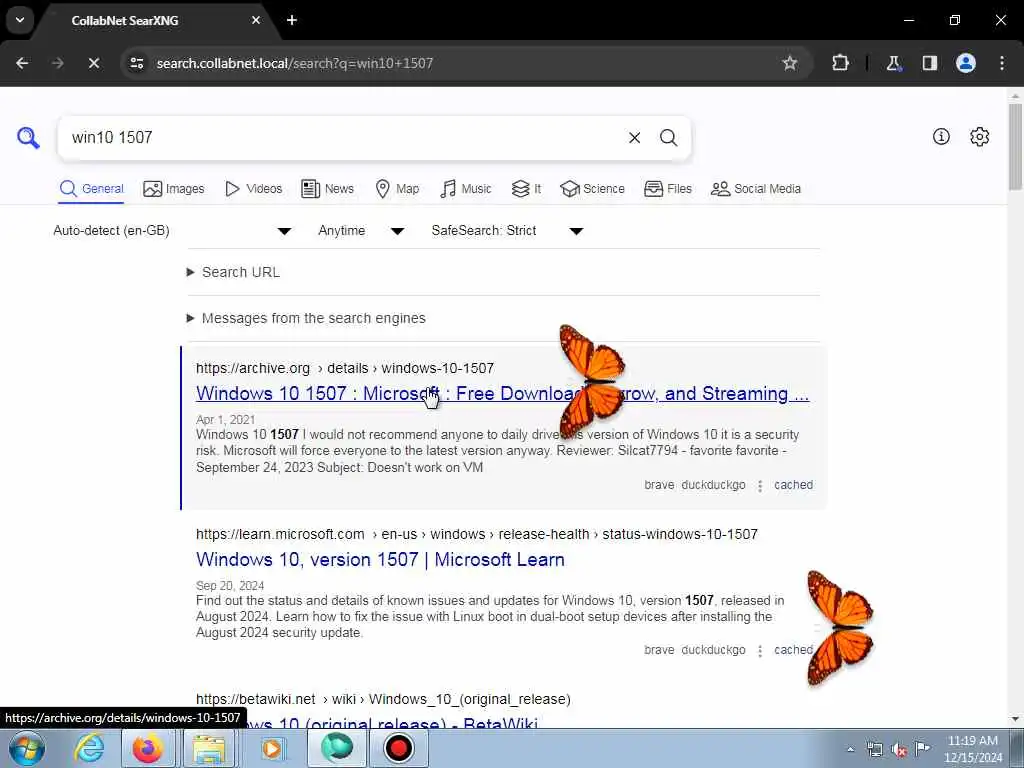This screenshot has height=768, width=1024.
Task: Go back with the browser back arrow
Action: pos(22,63)
